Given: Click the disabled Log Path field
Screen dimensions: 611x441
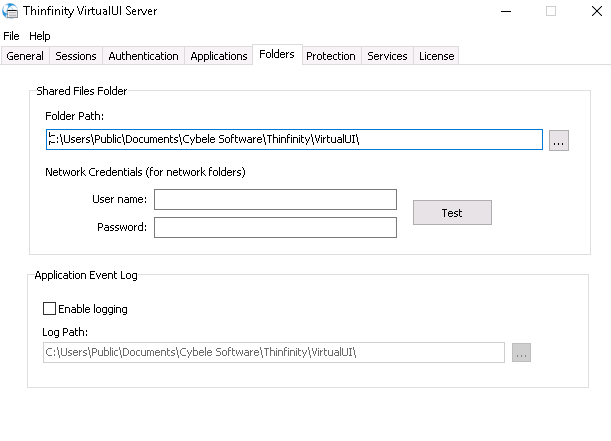Looking at the screenshot, I should coord(274,353).
